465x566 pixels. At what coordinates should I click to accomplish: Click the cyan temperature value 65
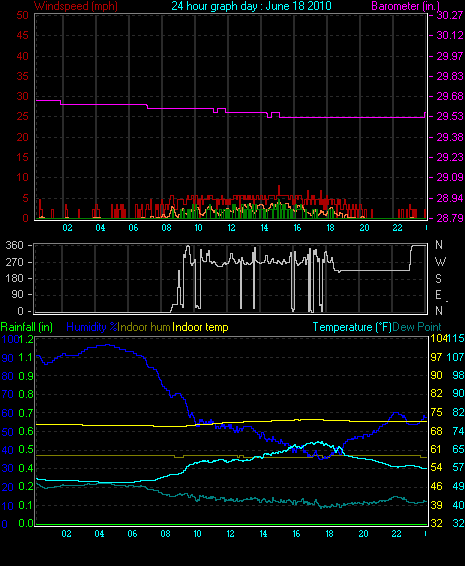pyautogui.click(x=458, y=449)
